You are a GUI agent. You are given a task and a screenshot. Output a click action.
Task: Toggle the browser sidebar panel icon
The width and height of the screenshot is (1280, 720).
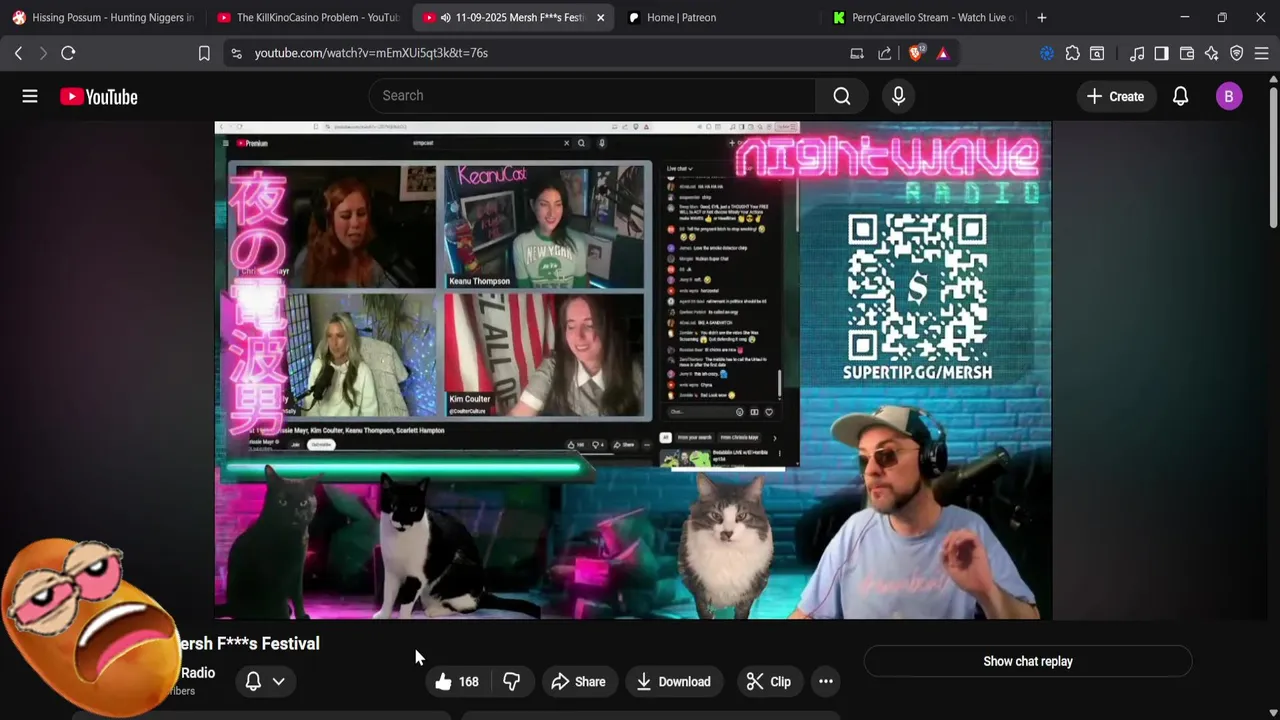[1161, 53]
